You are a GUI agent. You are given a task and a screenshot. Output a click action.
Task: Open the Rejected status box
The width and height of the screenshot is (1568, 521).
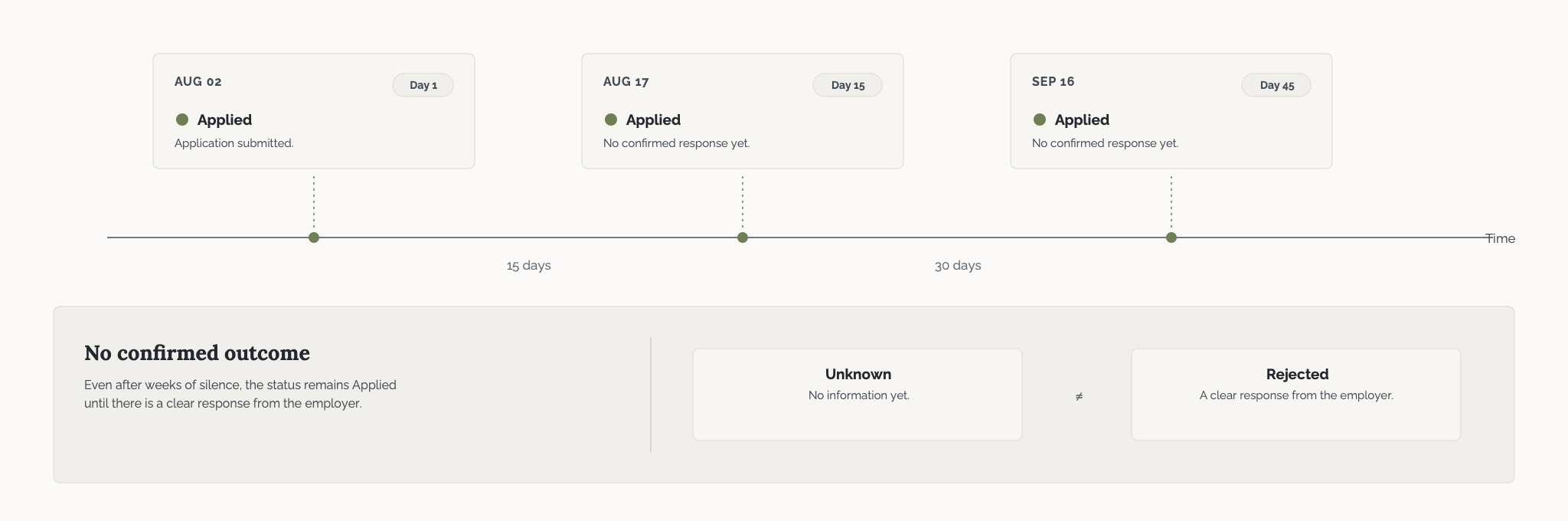click(x=1296, y=395)
